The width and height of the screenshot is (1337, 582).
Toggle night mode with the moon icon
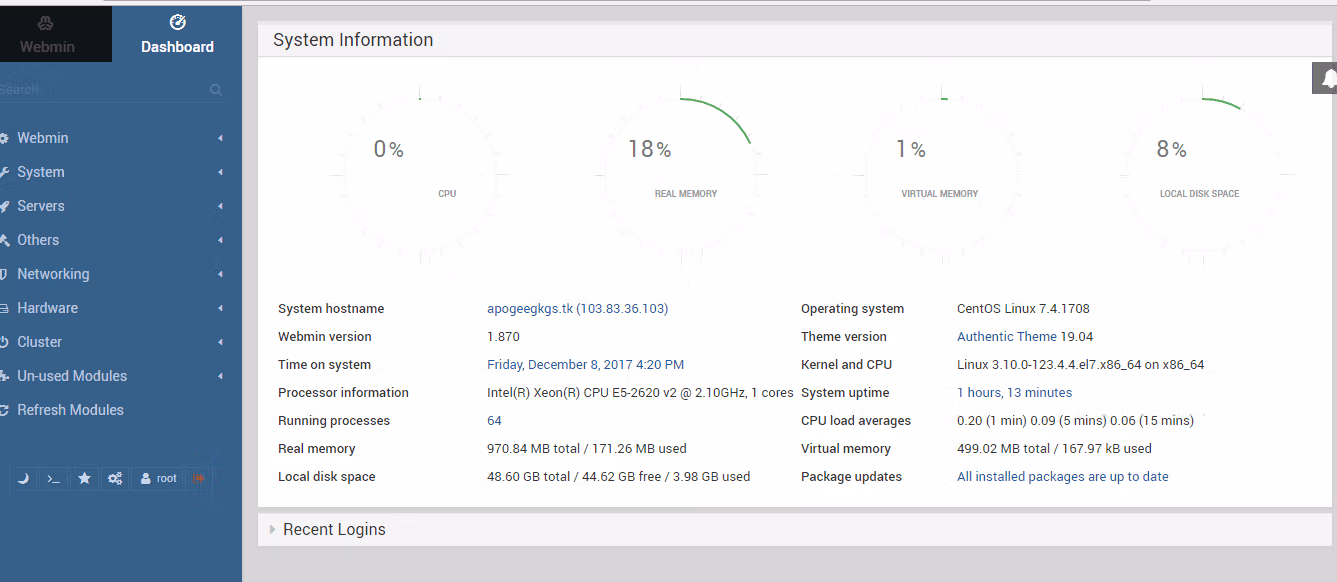[23, 479]
